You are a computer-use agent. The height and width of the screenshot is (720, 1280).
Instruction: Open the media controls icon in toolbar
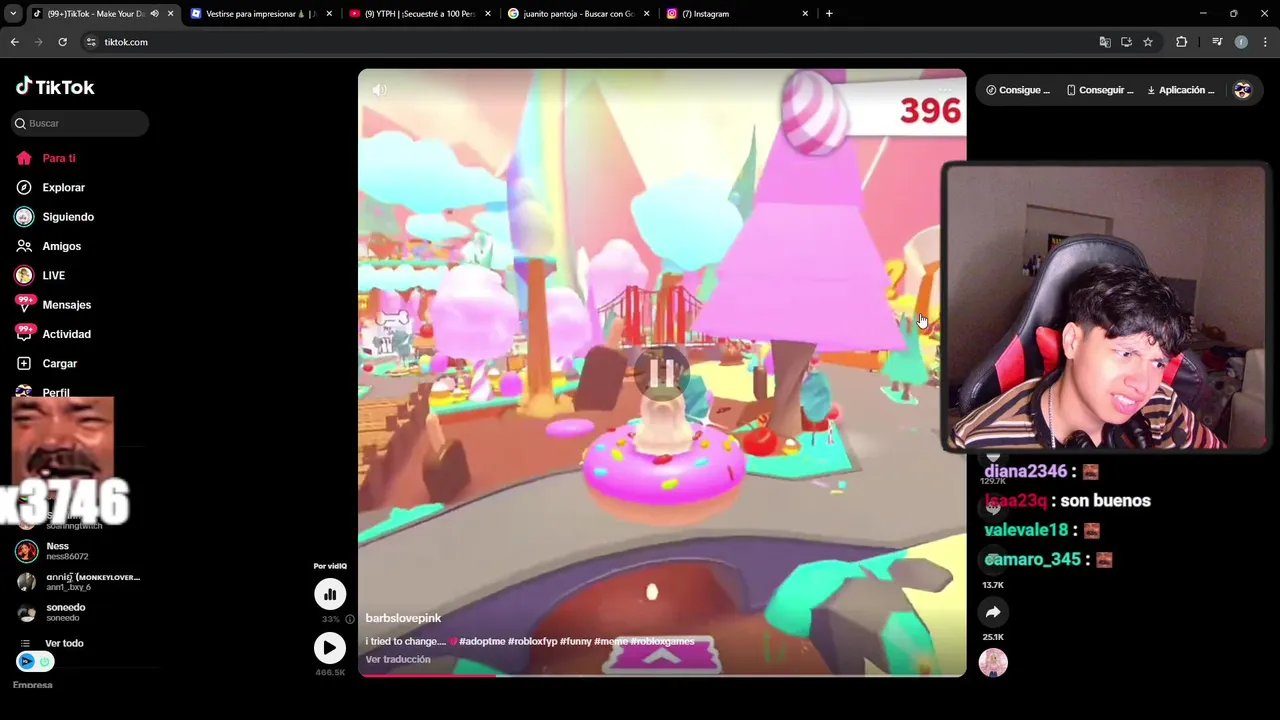pos(1217,42)
